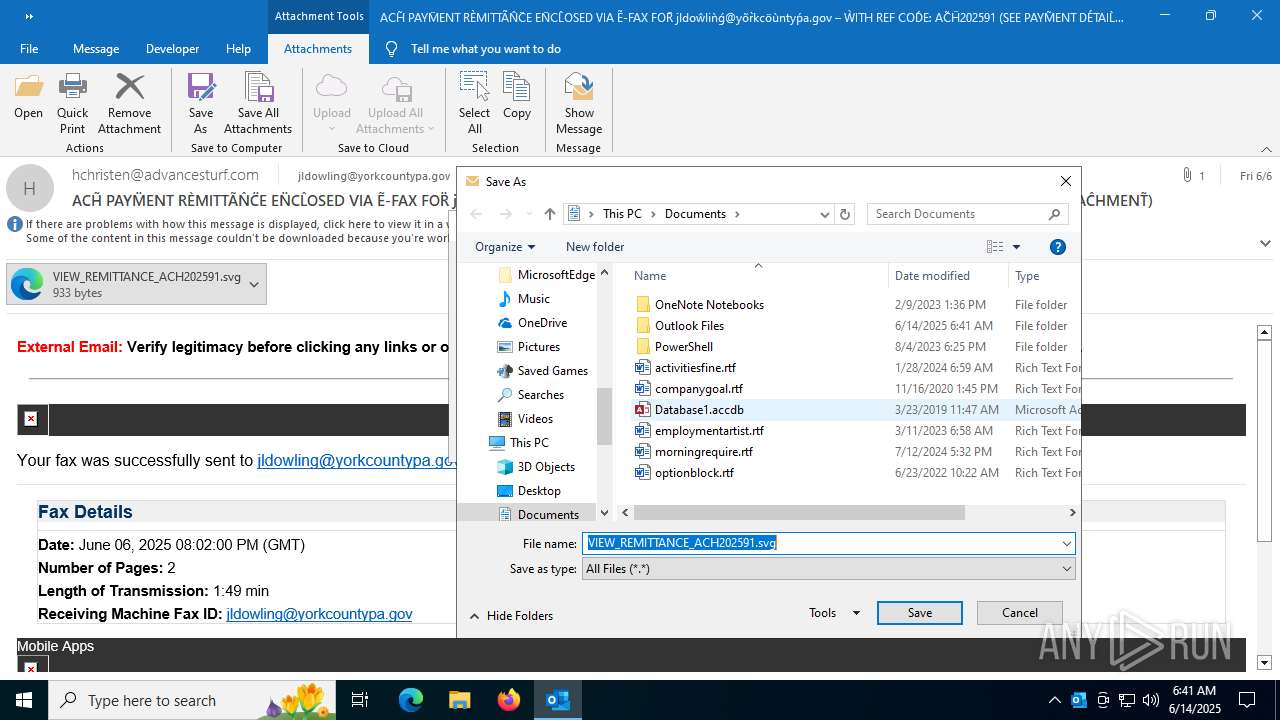Click the Save button in dialog
The image size is (1280, 720).
point(920,613)
